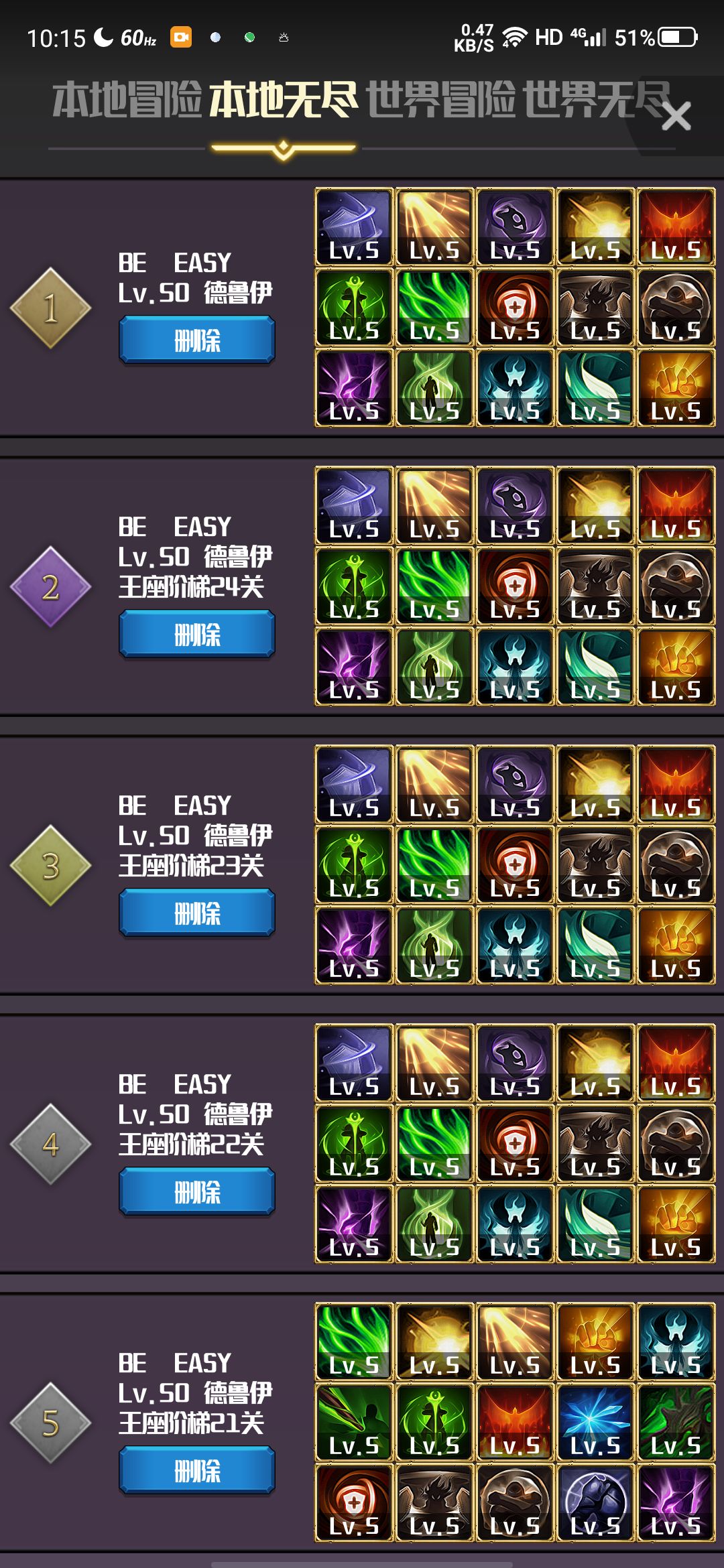The image size is (724, 1568).
Task: Tap the purple rank 2 diamond badge
Action: tap(50, 587)
